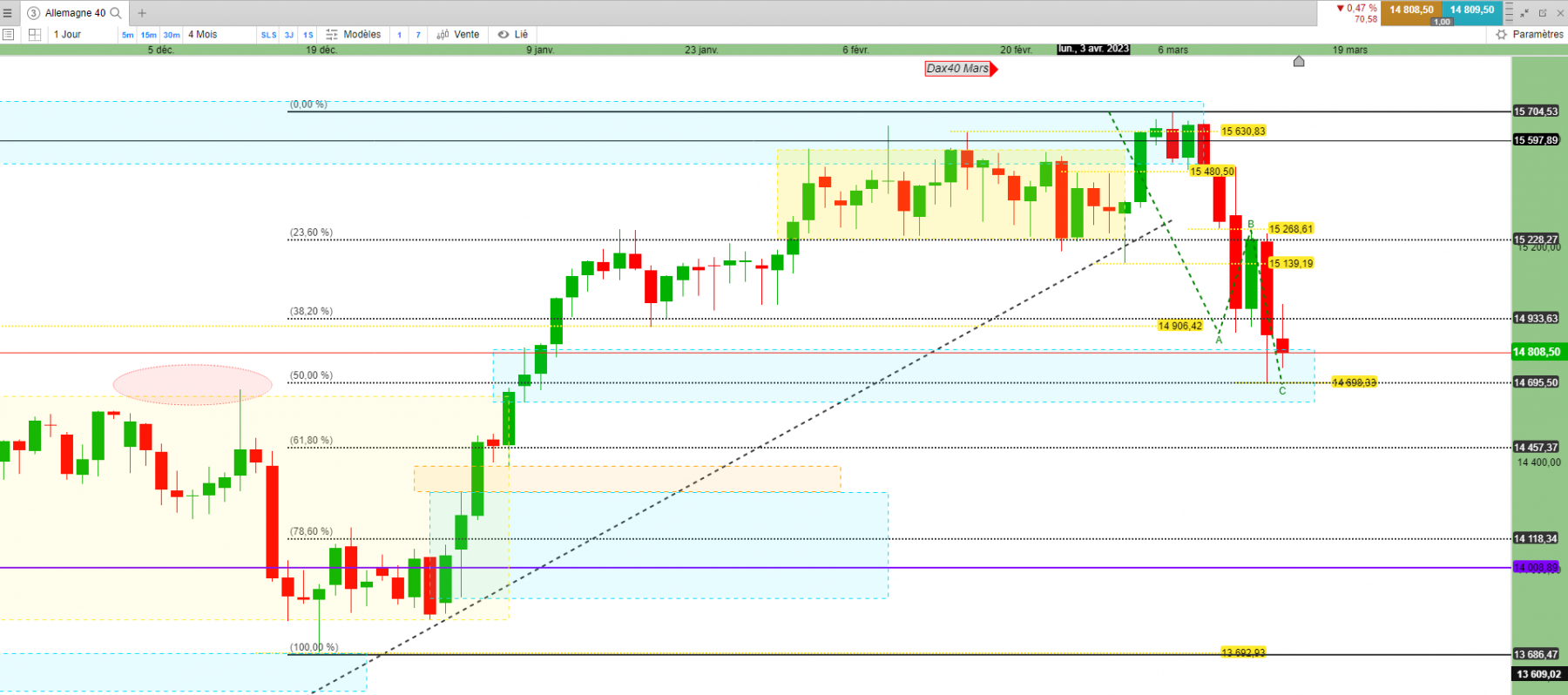This screenshot has width=1568, height=695.
Task: Click the (100,00 %) Fibonacci label
Action: (x=314, y=647)
